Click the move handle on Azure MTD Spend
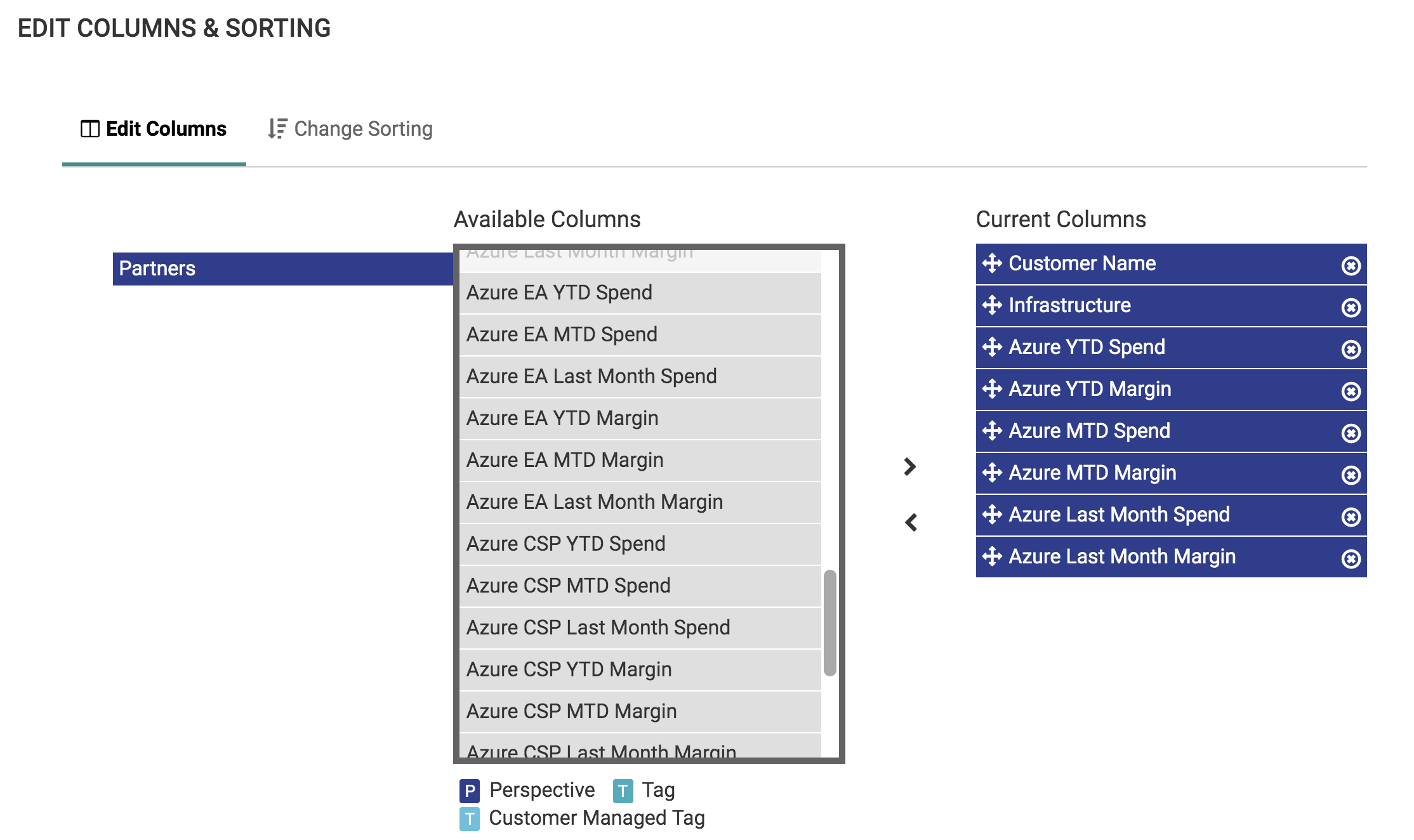Viewport: 1414px width, 840px height. tap(992, 431)
